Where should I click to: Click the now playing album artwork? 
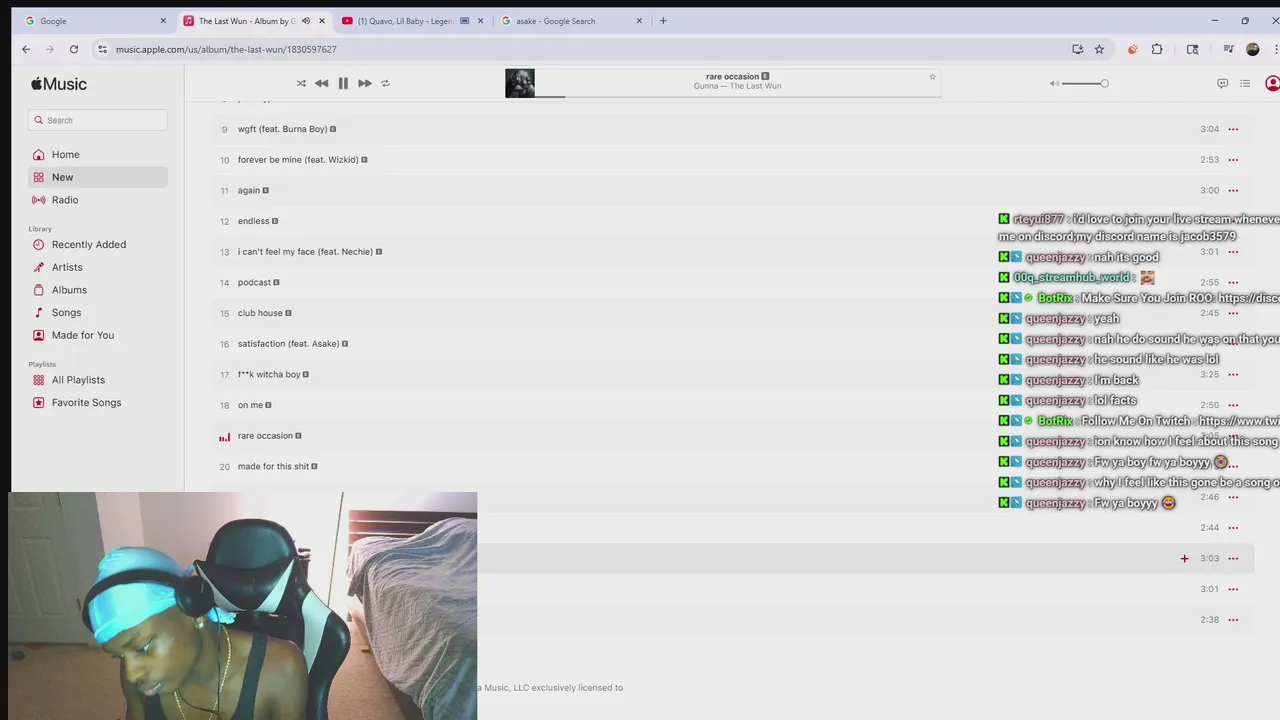520,83
